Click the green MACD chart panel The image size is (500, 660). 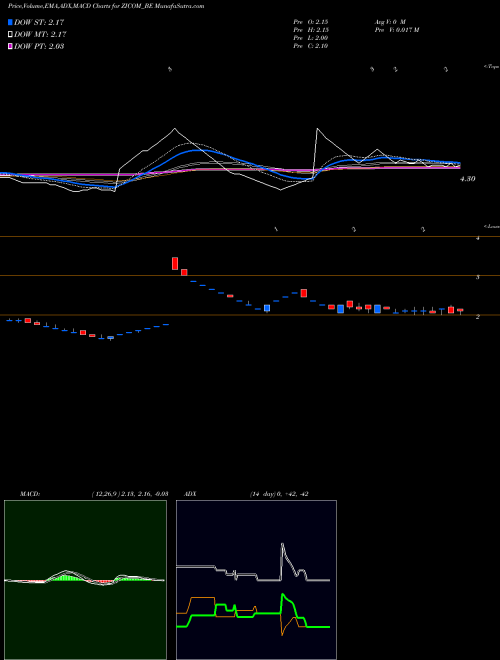coord(85,580)
